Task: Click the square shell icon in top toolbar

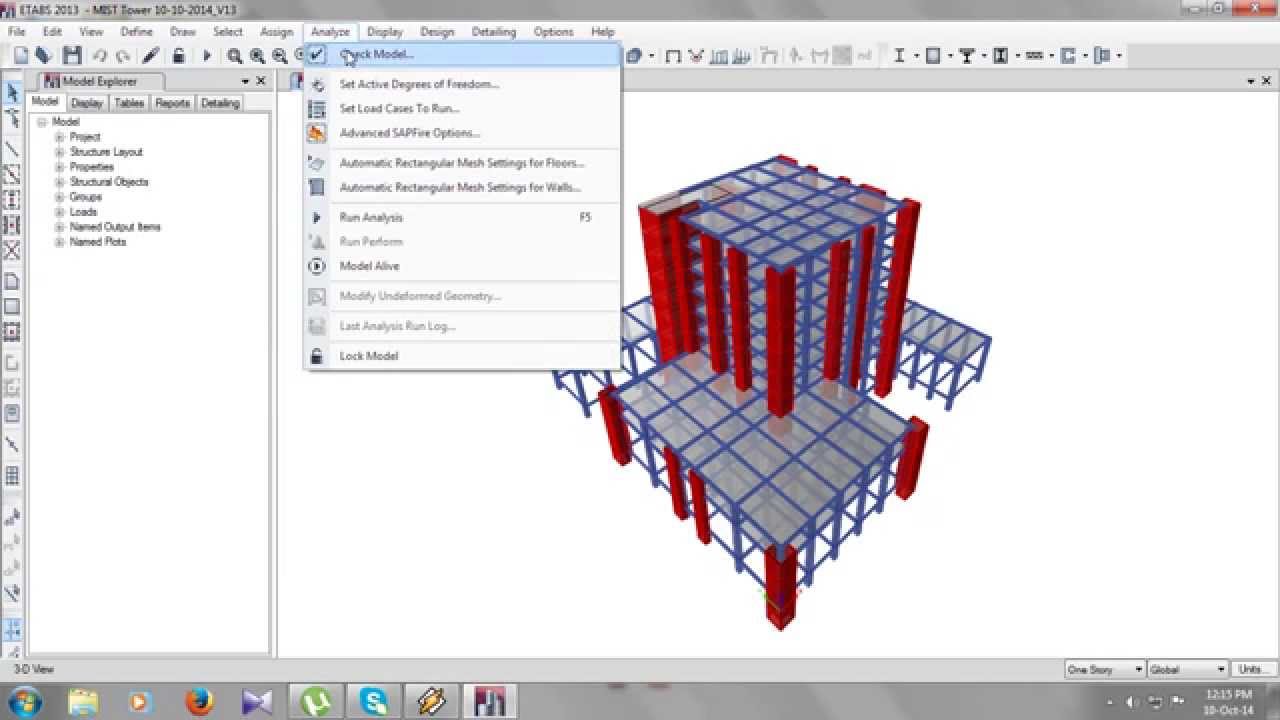Action: pos(933,56)
